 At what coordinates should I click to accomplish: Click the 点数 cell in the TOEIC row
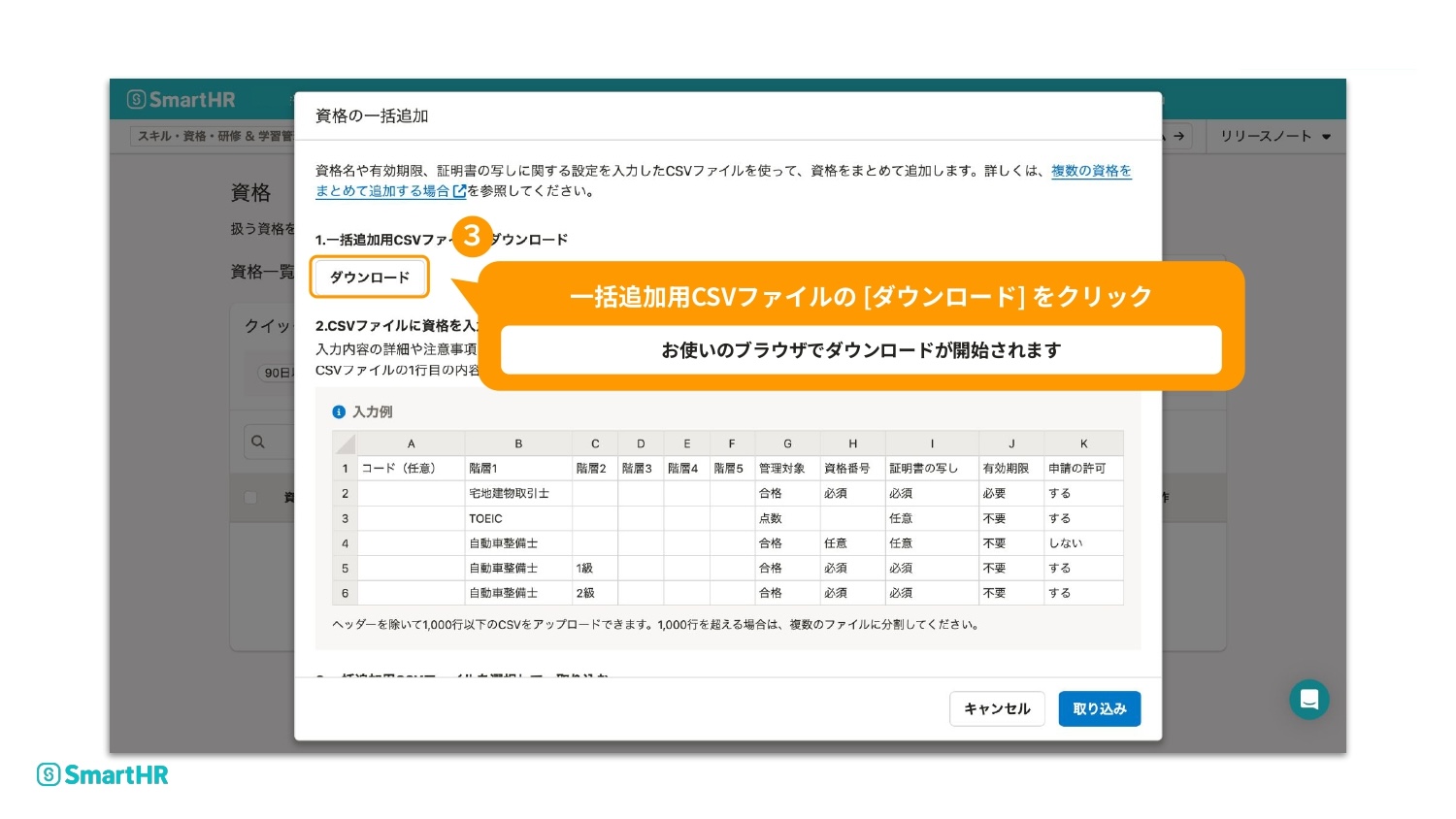tap(787, 519)
